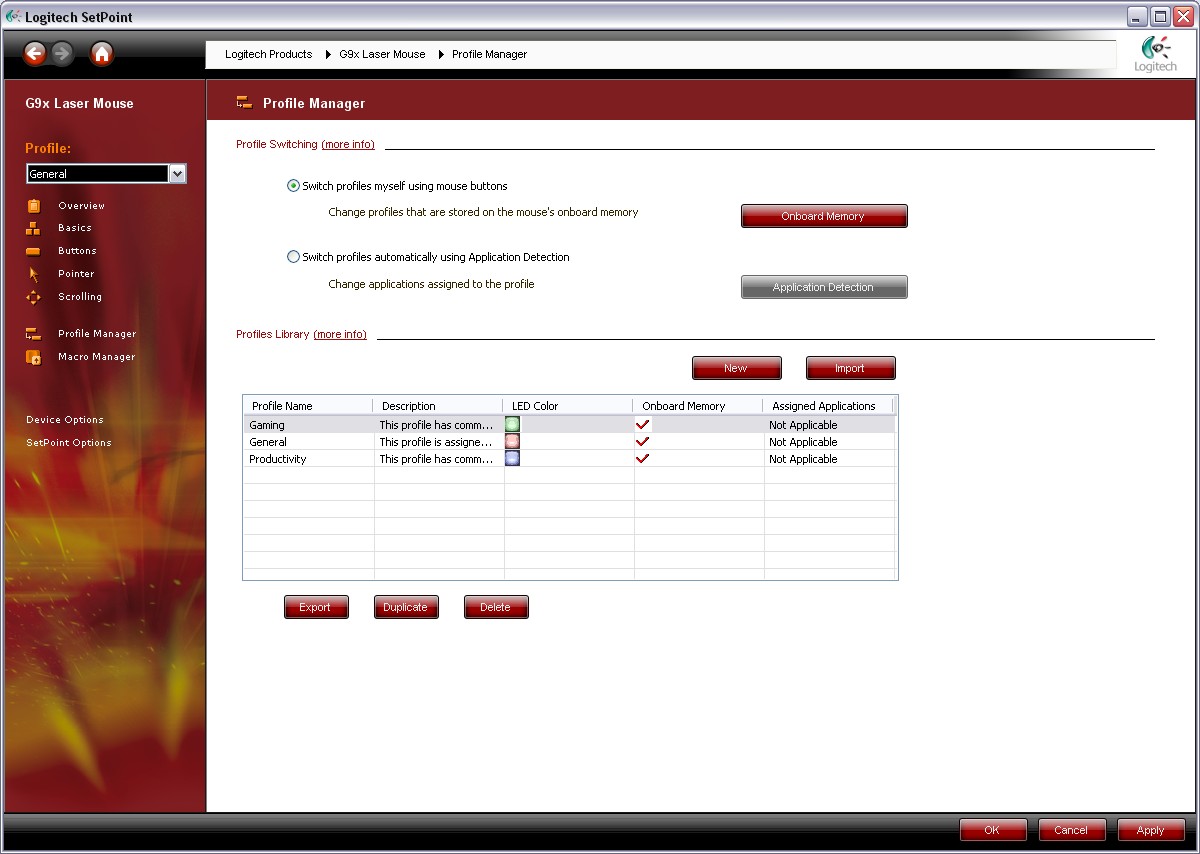Pick the blue LED color for Productivity

(x=512, y=459)
